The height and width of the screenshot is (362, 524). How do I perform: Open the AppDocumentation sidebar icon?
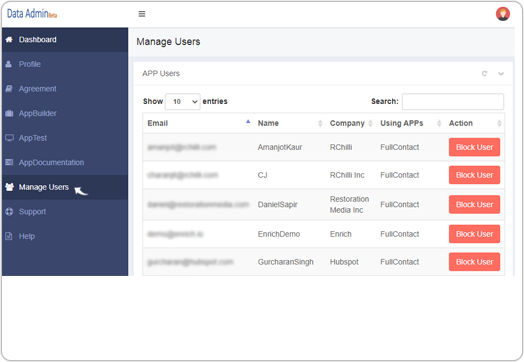pos(9,162)
